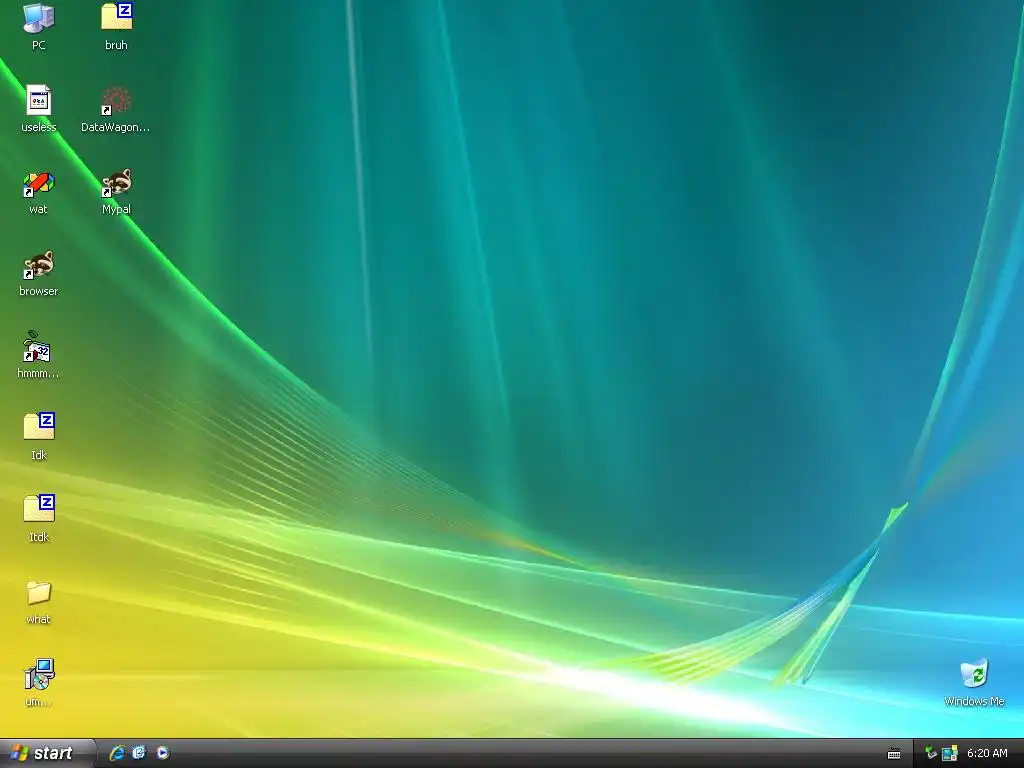Image resolution: width=1024 pixels, height=768 pixels.
Task: Launch Windows Media Player quick launch icon
Action: (x=163, y=753)
